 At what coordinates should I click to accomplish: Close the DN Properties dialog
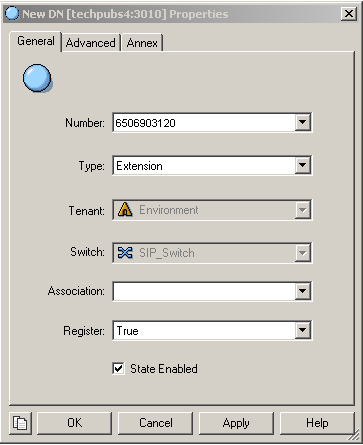tap(349, 14)
